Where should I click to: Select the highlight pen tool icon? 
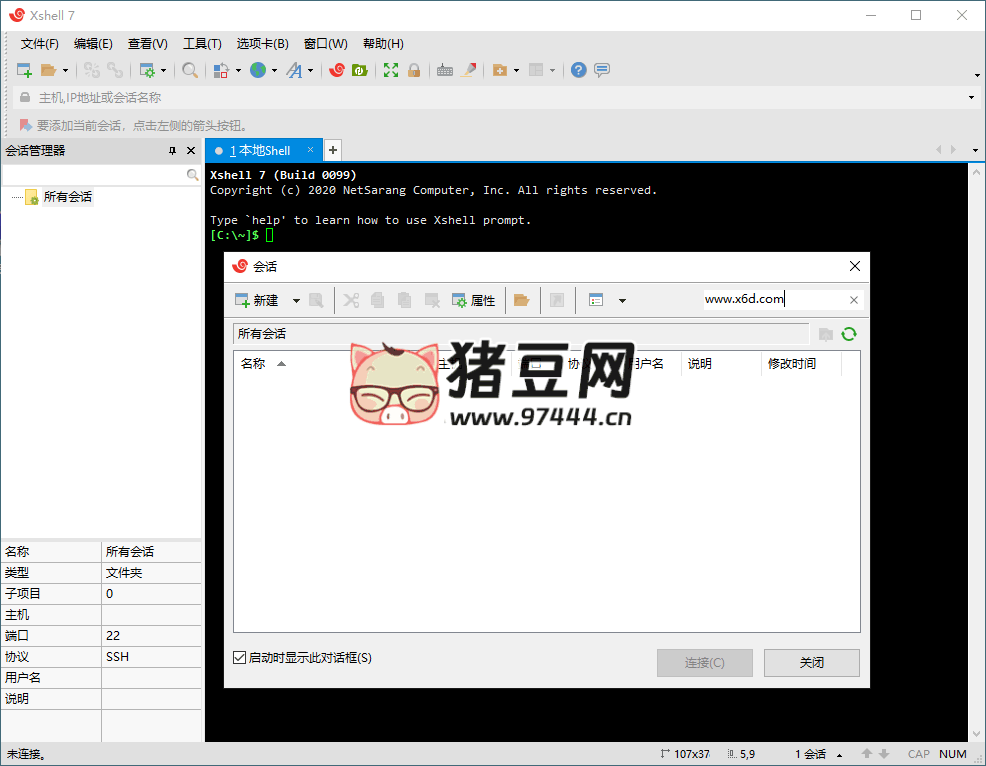pyautogui.click(x=468, y=70)
